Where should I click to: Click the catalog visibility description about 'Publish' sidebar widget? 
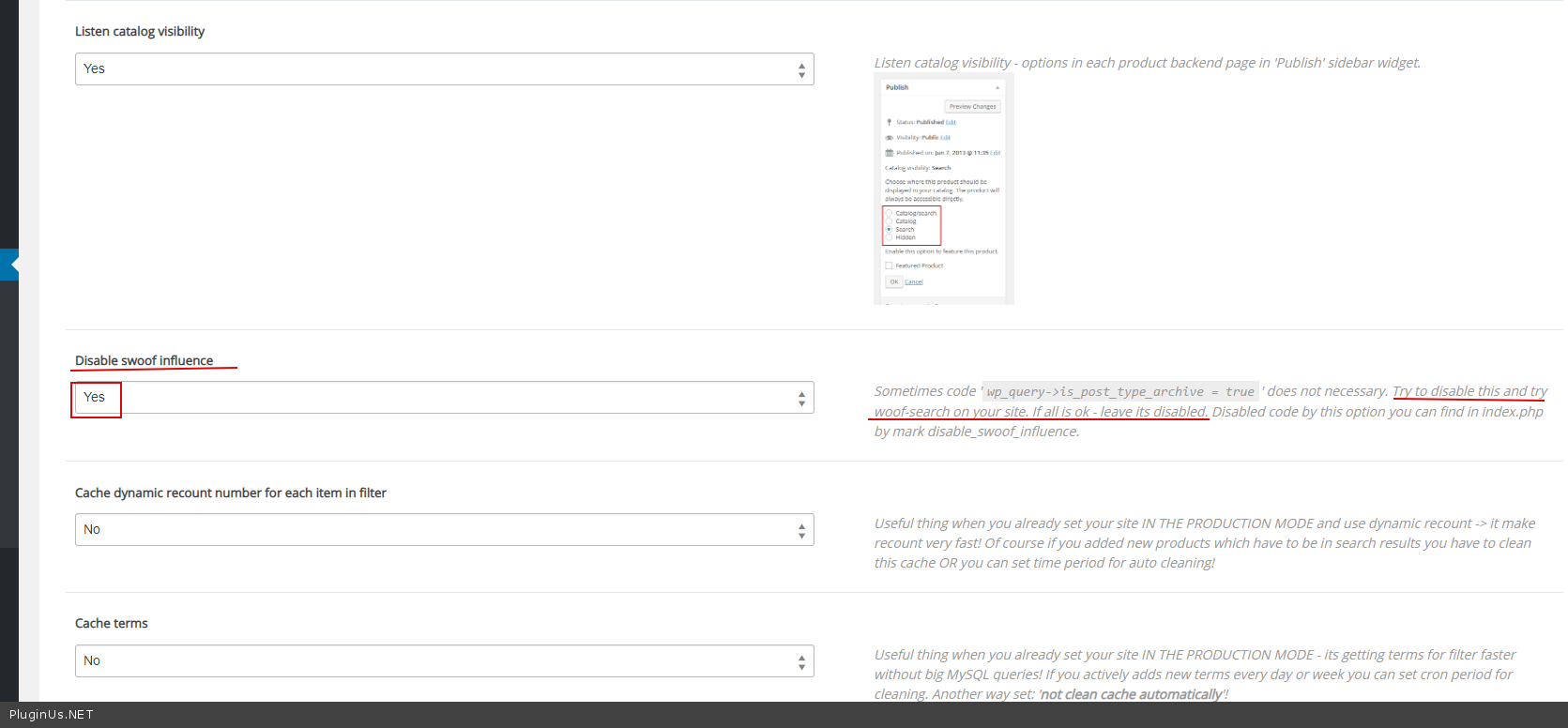pos(1148,63)
